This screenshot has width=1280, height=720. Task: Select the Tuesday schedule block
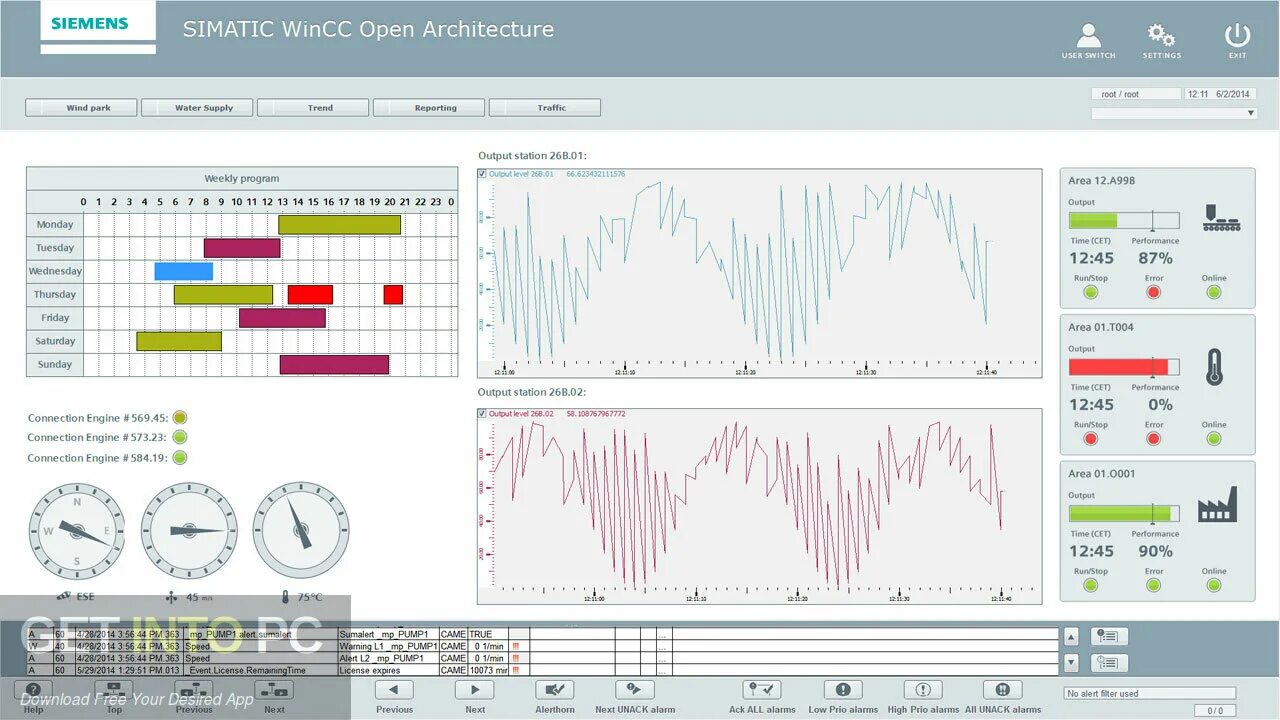(242, 248)
